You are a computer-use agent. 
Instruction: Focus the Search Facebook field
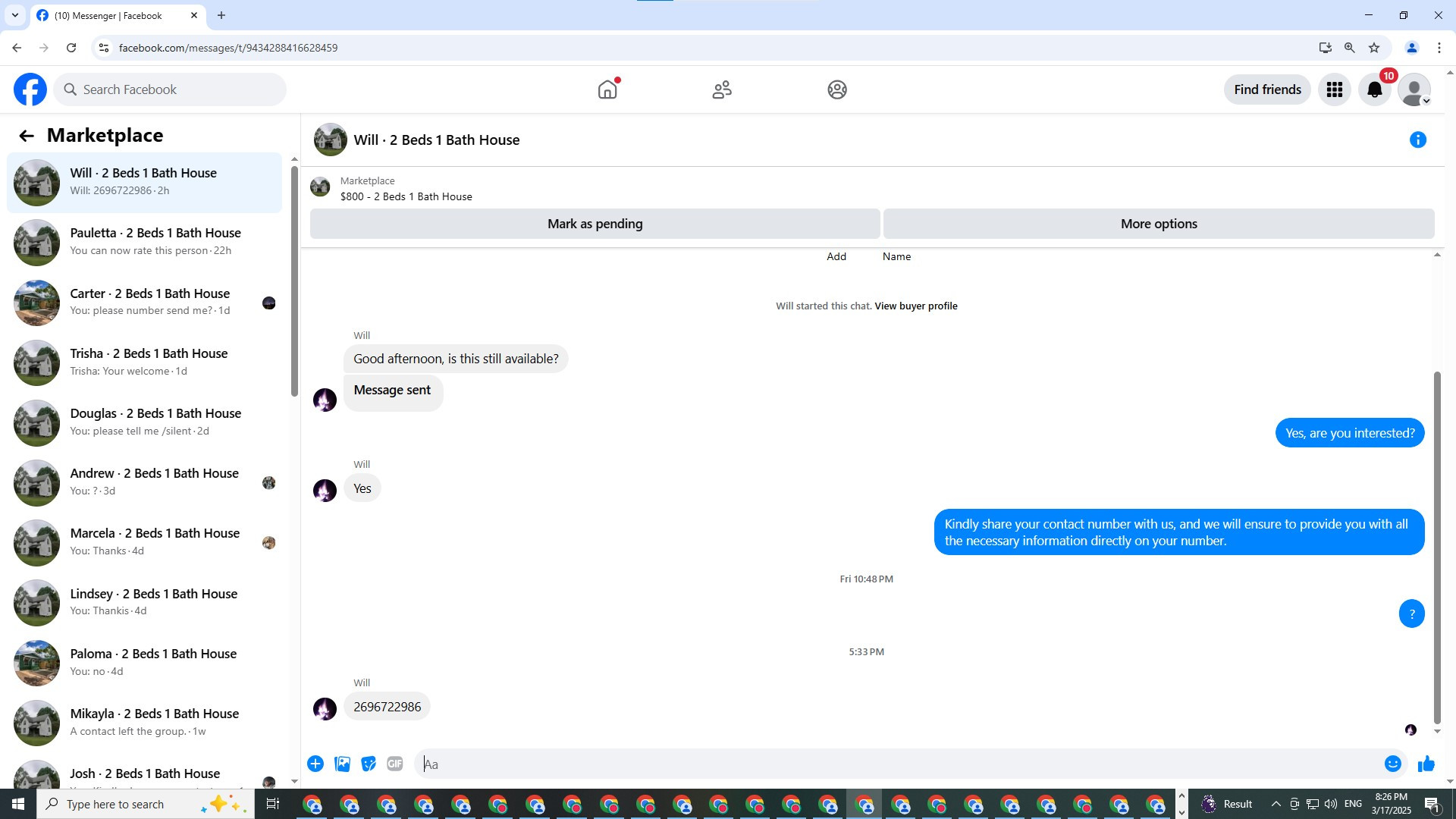click(x=170, y=89)
